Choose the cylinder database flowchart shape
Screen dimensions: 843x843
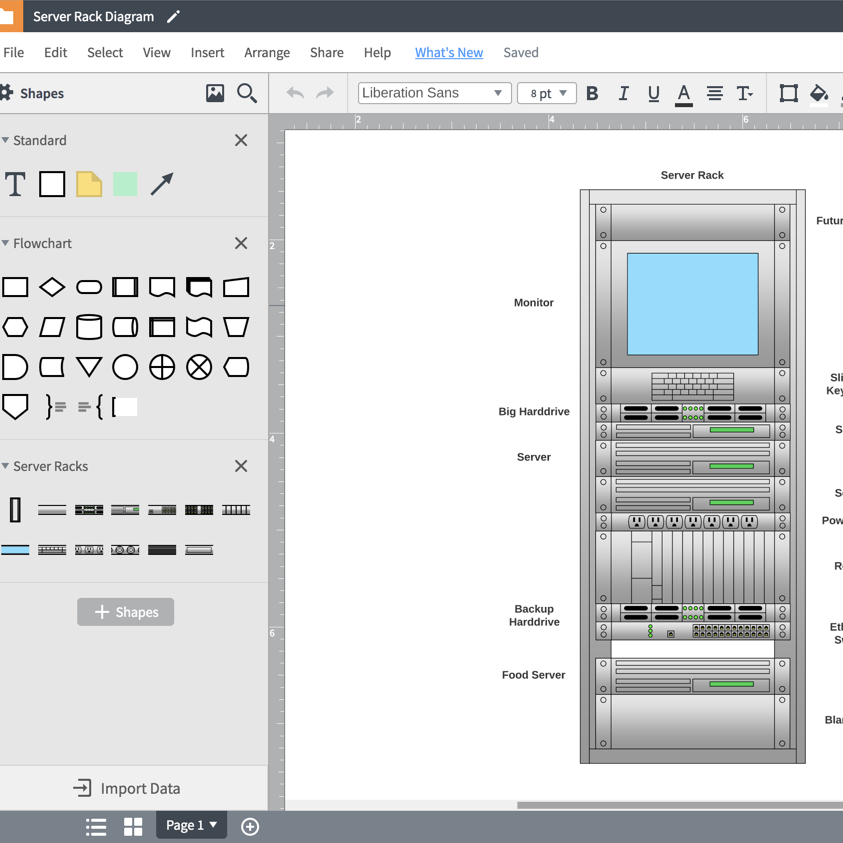89,327
